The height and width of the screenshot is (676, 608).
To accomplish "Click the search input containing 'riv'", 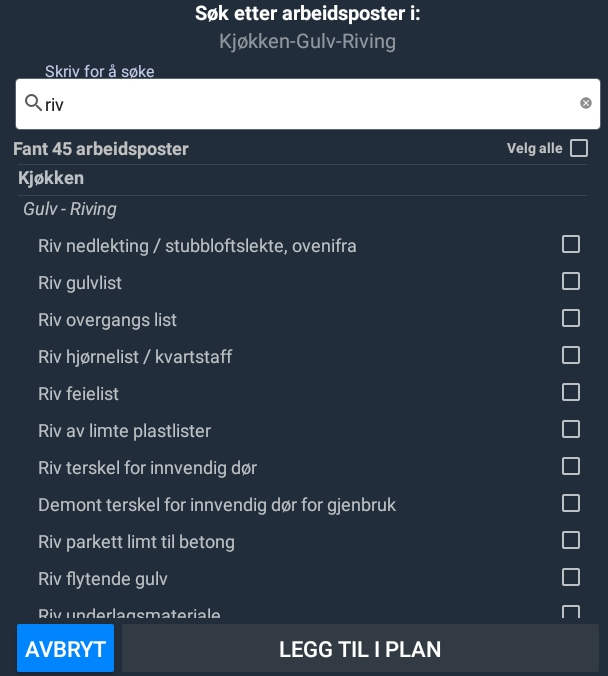I will pos(300,104).
